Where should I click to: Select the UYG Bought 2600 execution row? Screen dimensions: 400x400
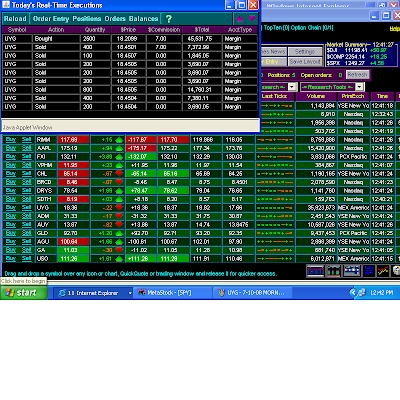tap(130, 39)
